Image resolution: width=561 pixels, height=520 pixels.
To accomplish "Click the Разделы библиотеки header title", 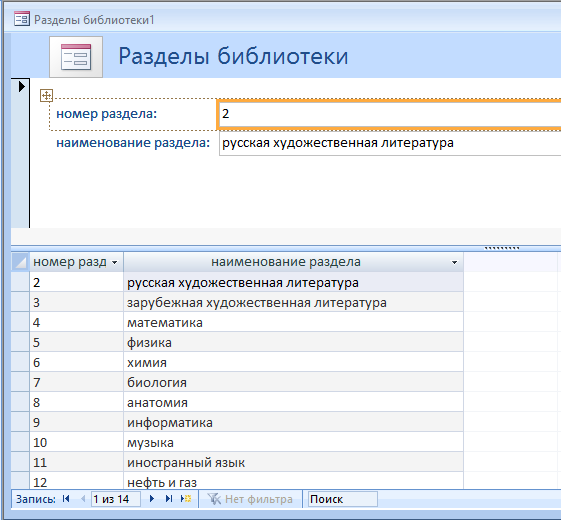I will pos(233,56).
